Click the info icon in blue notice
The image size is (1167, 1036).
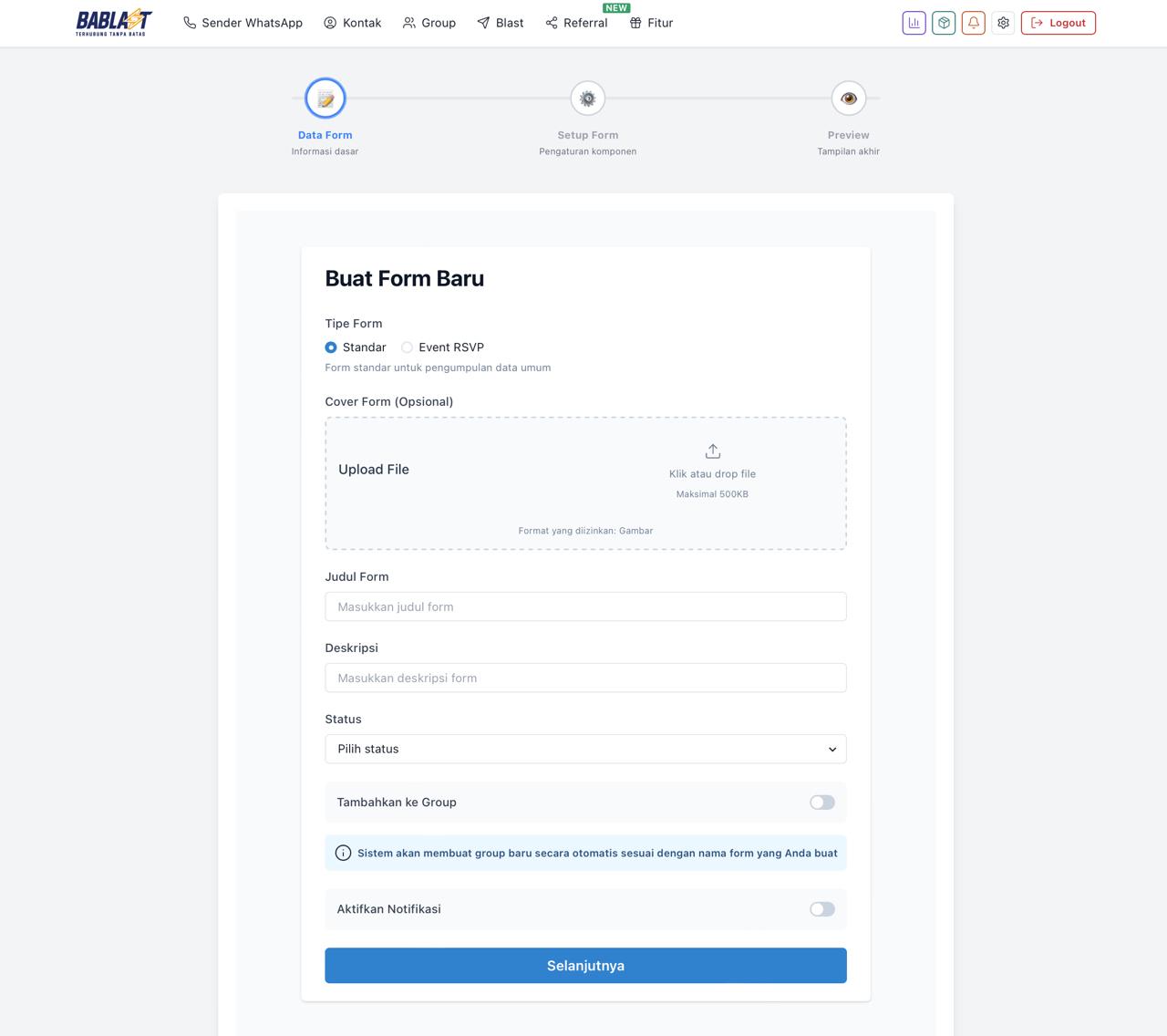pyautogui.click(x=343, y=853)
